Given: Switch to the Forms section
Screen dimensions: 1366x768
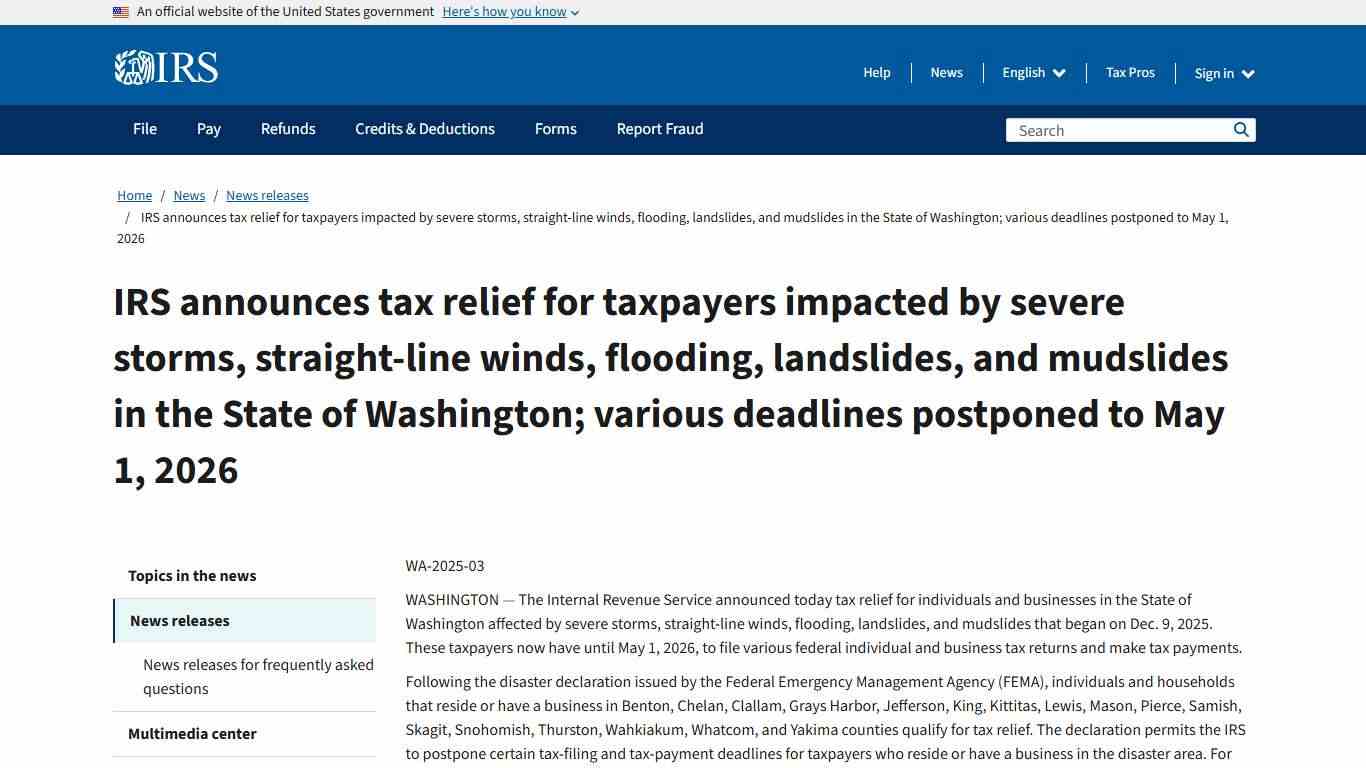Looking at the screenshot, I should [x=556, y=129].
